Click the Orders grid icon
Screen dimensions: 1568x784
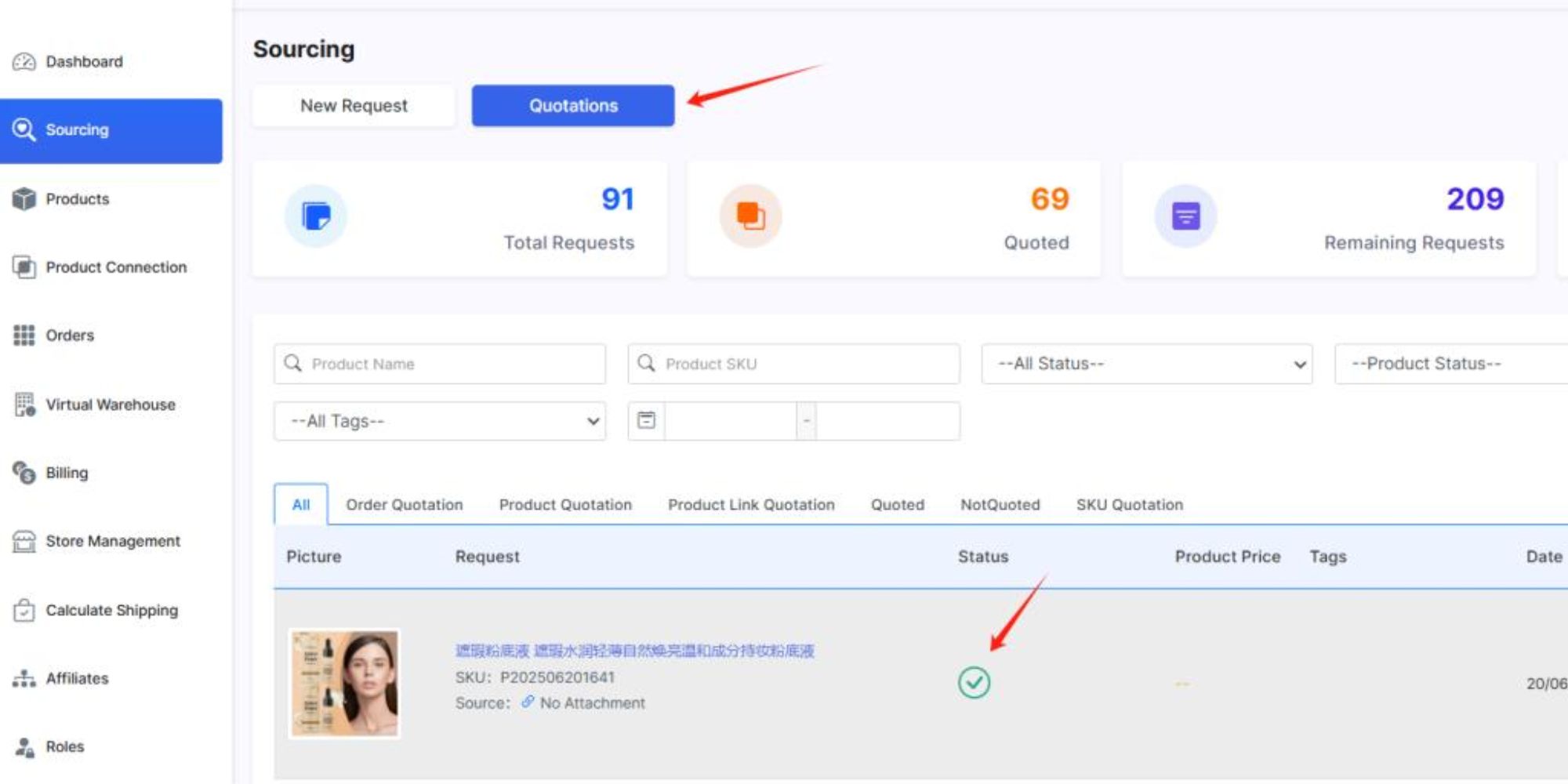[x=24, y=336]
